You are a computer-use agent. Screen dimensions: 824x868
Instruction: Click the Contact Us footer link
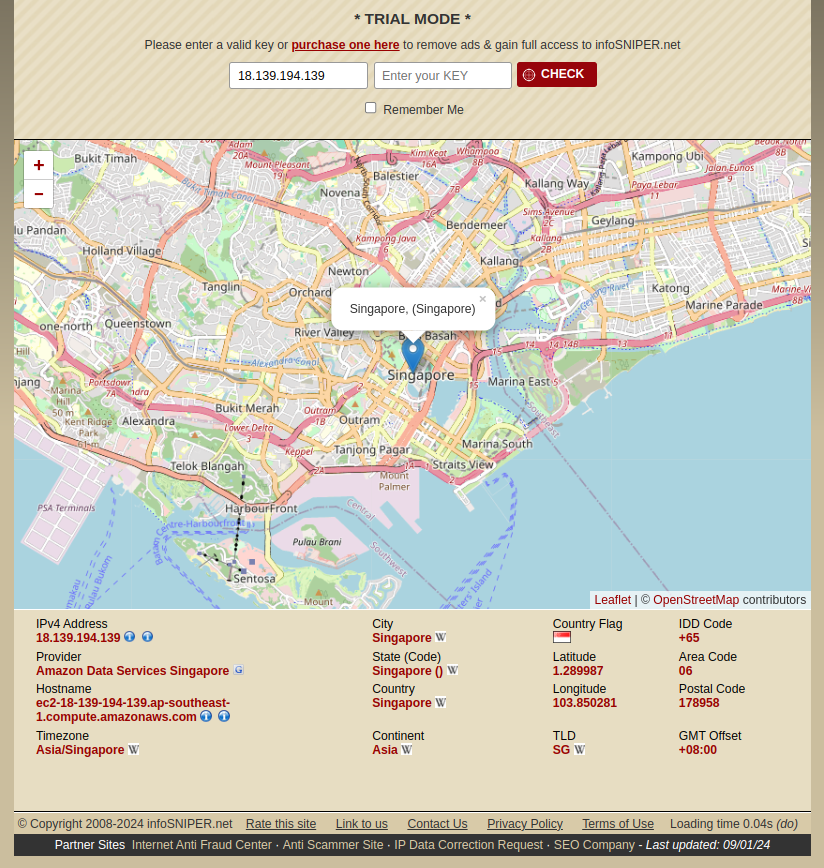tap(437, 824)
